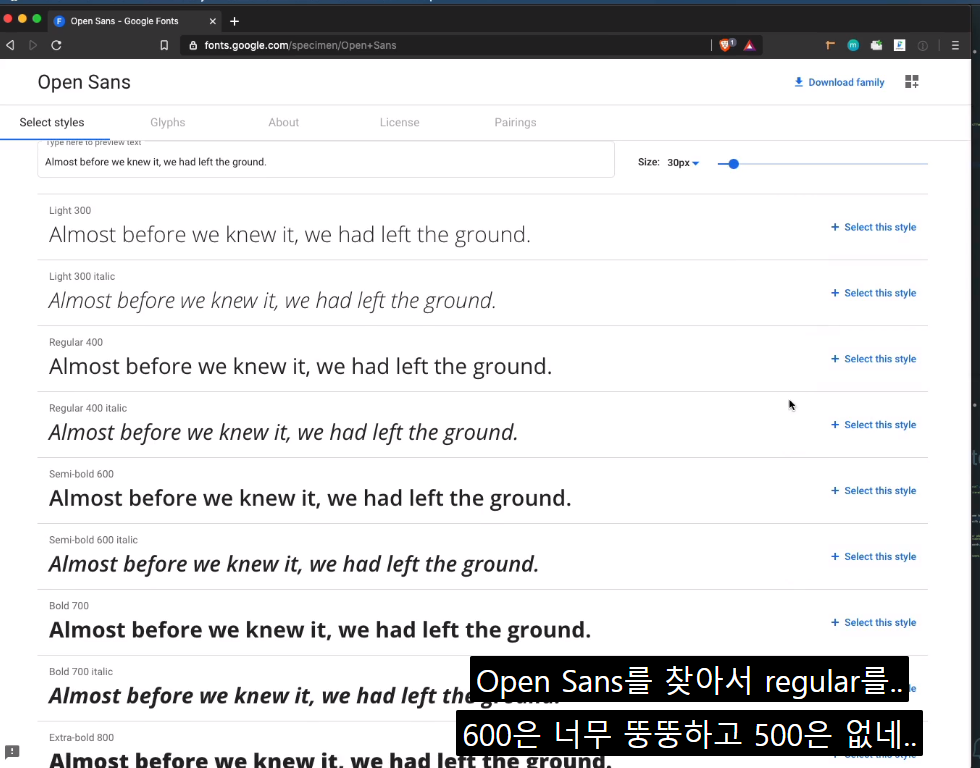Viewport: 980px width, 768px height.
Task: Select this style for Semi-bold 600 italic
Action: pos(873,557)
